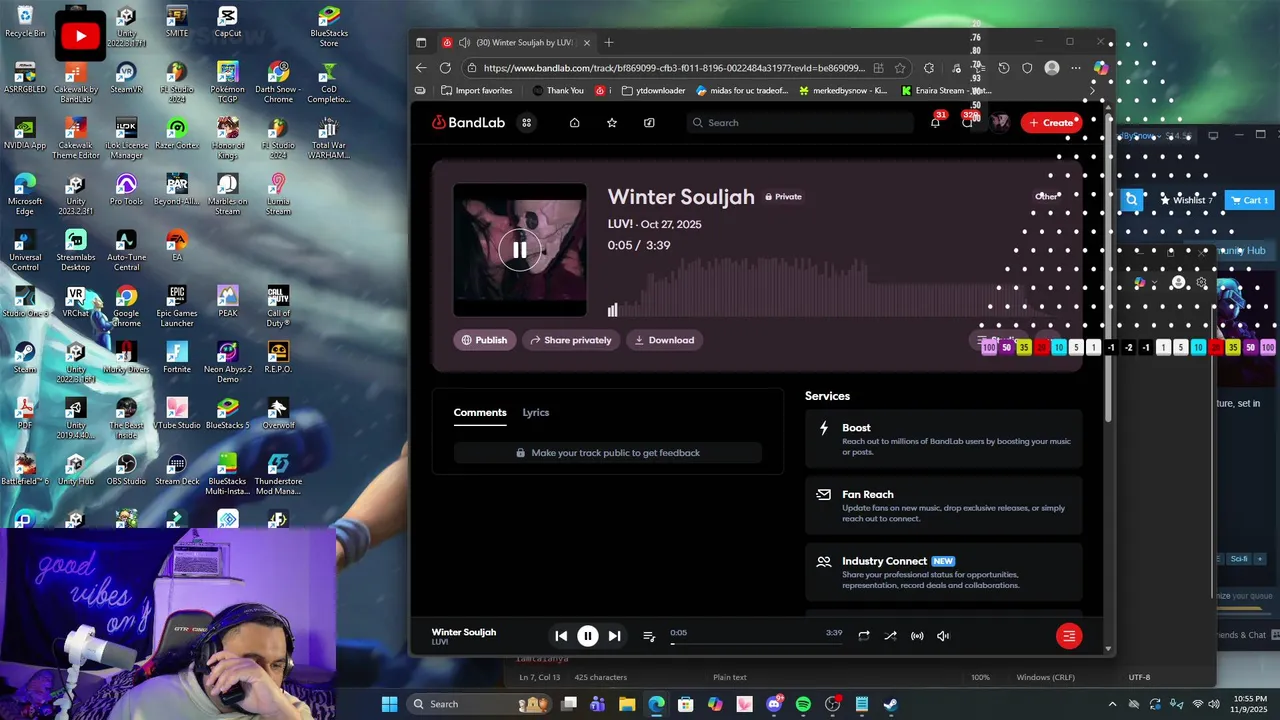Open the star favorites icon in BandLab
Viewport: 1280px width, 720px height.
[612, 123]
